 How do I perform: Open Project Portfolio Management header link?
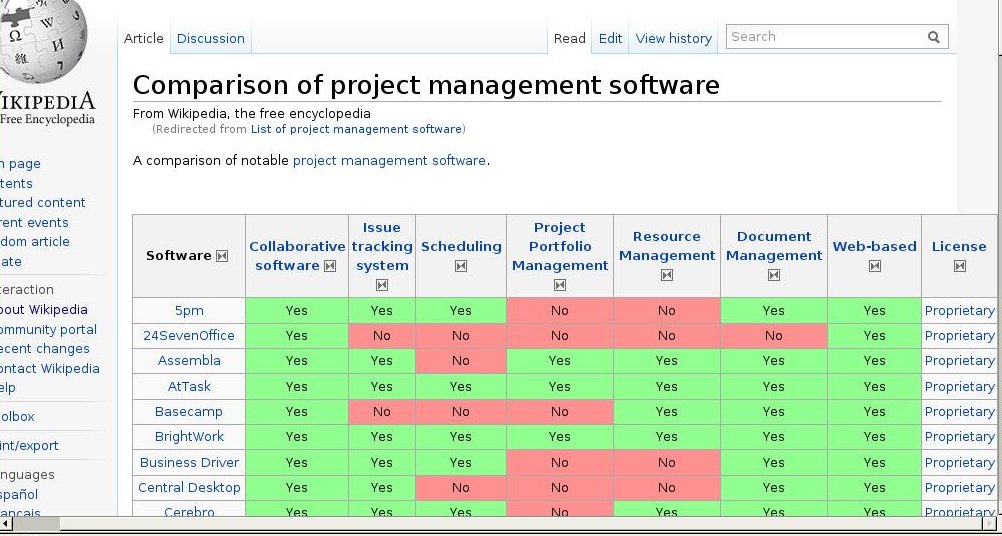point(560,246)
